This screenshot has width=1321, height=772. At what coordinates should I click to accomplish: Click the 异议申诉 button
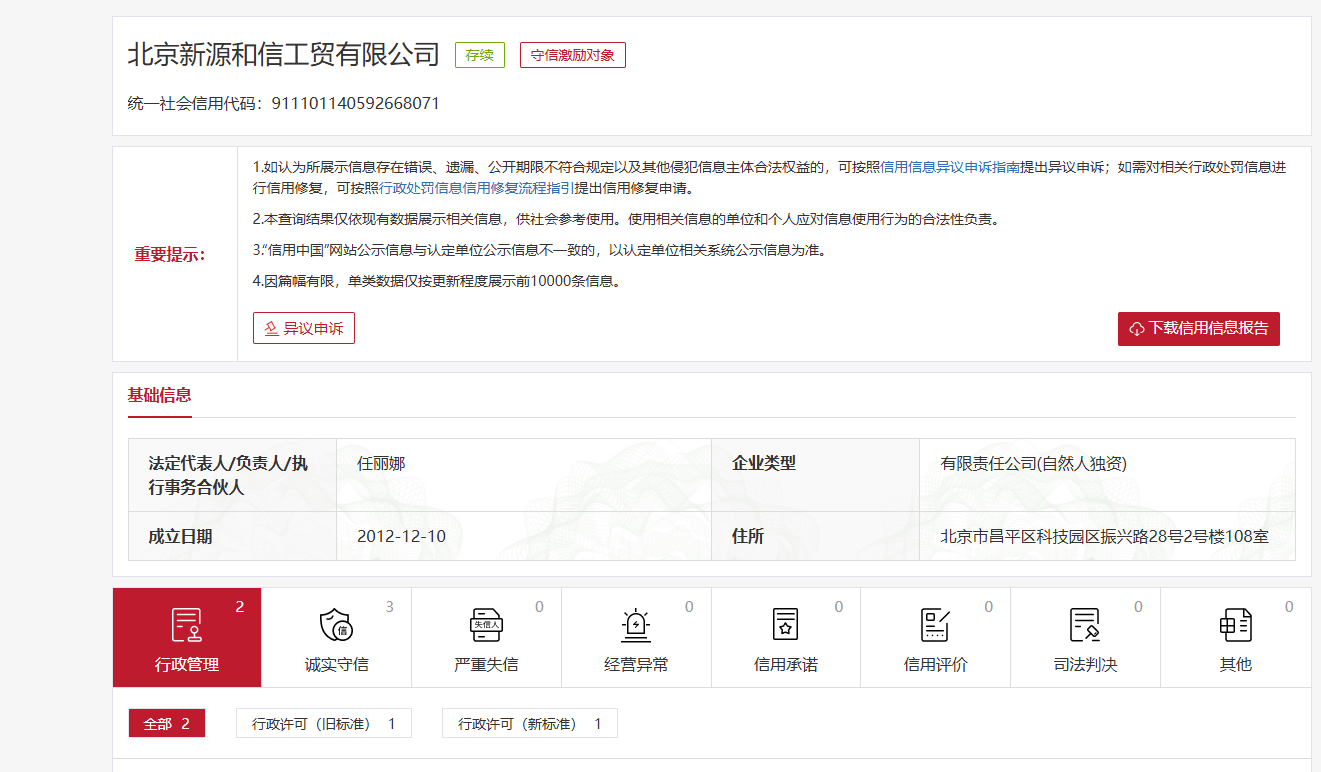[x=304, y=328]
